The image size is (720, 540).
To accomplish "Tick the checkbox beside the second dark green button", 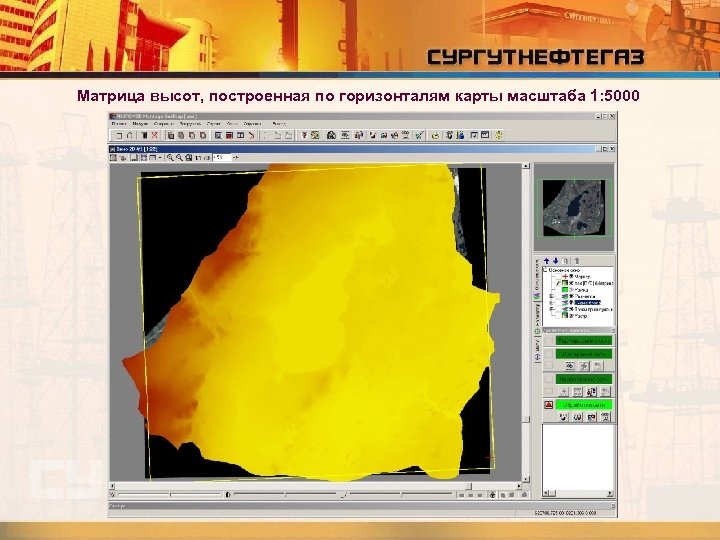I will point(549,354).
